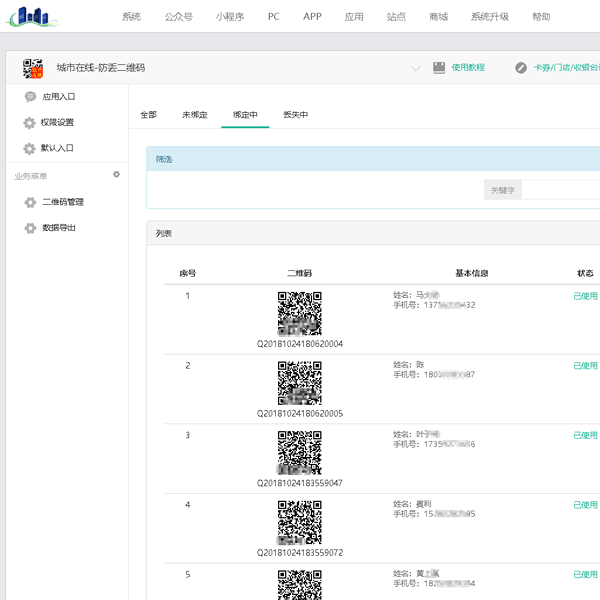Open the 使用教程 link
The image size is (600, 600).
click(468, 68)
